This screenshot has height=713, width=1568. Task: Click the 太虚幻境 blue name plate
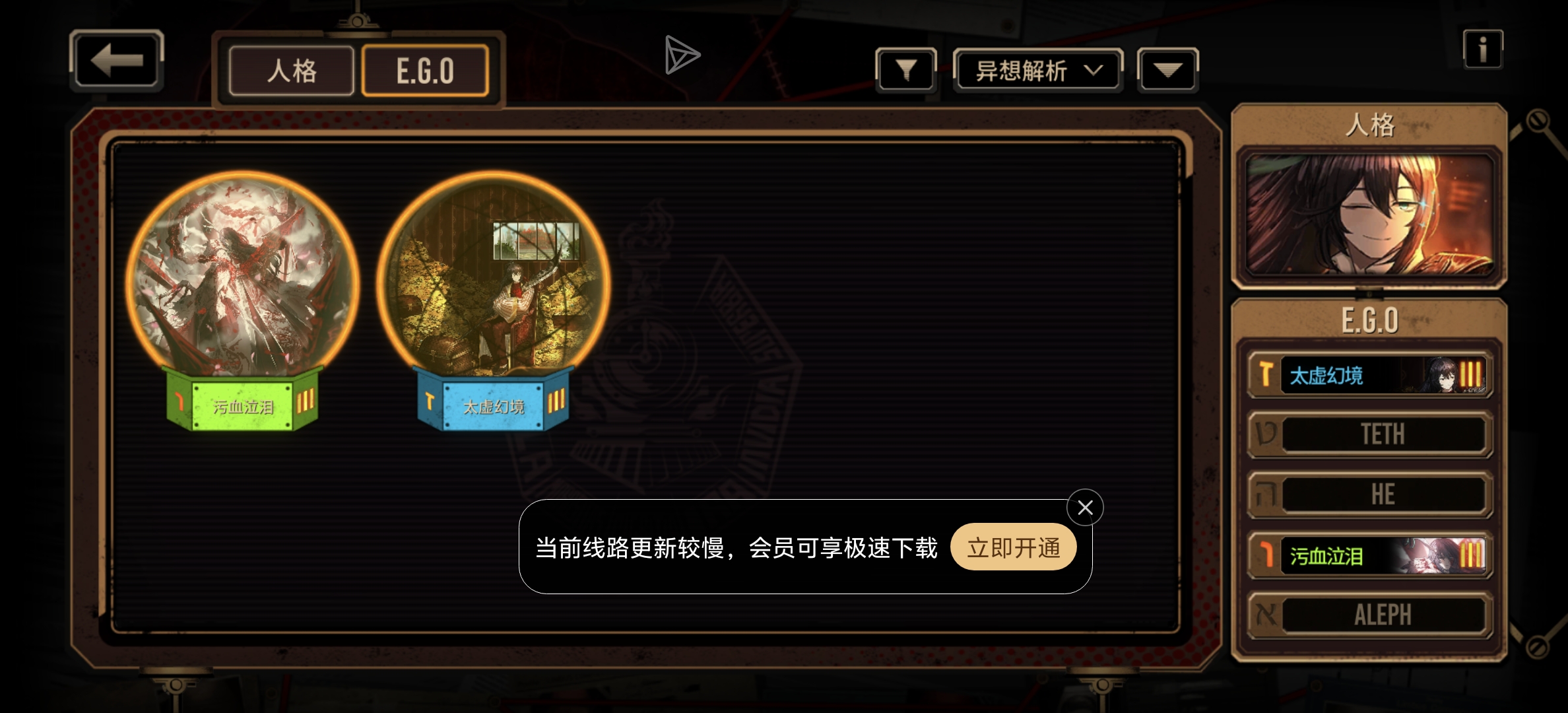[x=494, y=406]
